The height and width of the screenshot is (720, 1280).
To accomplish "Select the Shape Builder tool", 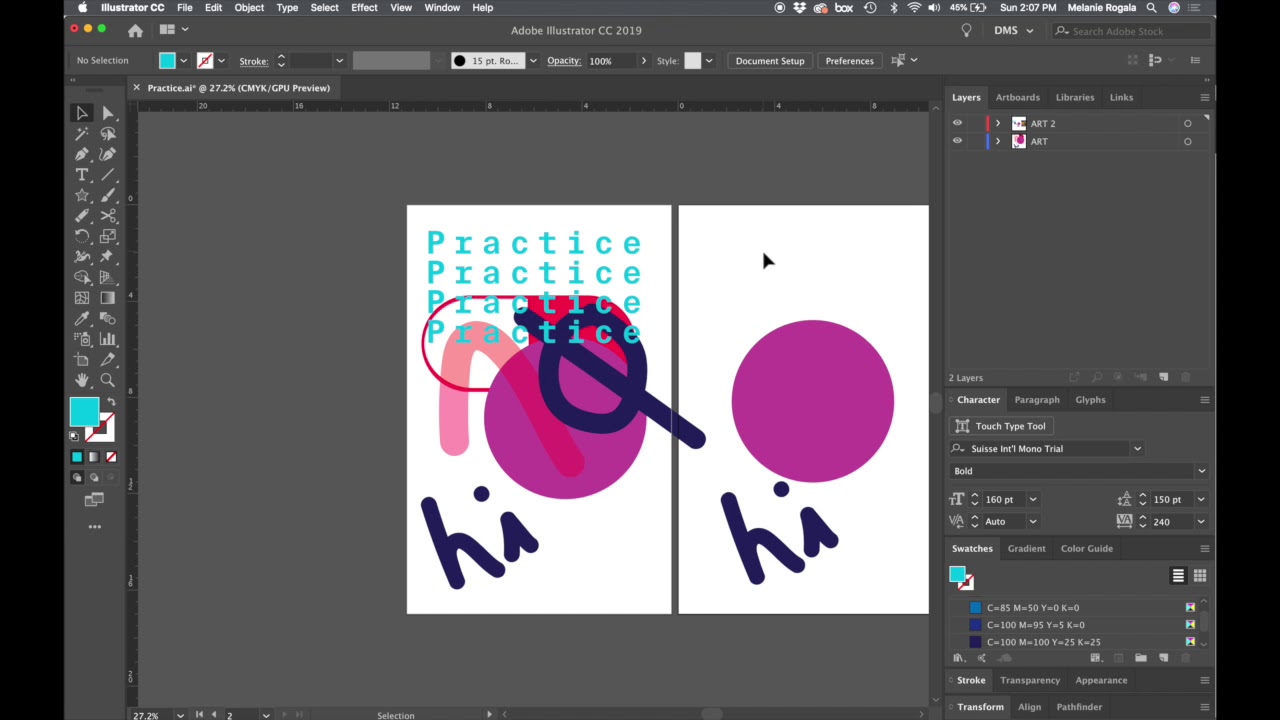I will click(x=82, y=277).
